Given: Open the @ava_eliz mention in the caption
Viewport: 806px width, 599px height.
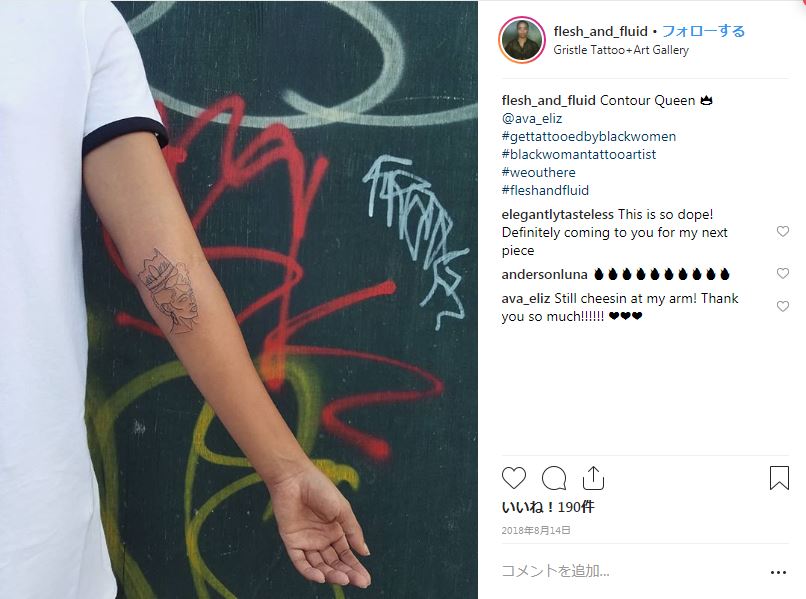Looking at the screenshot, I should 532,118.
